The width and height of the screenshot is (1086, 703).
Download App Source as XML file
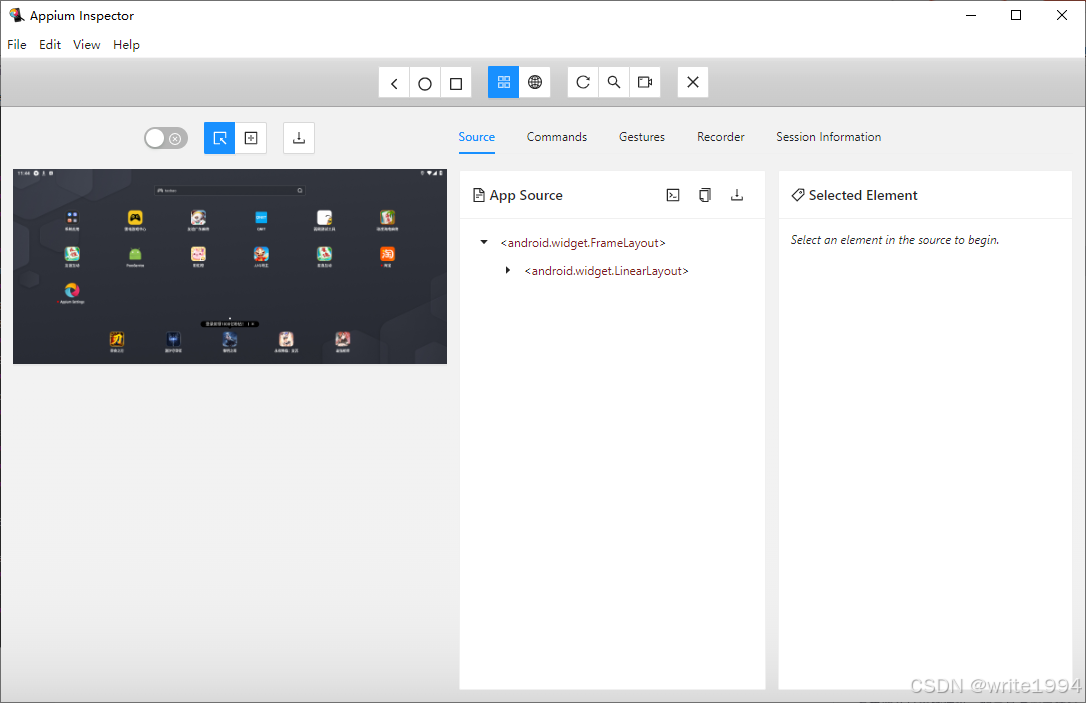(x=737, y=195)
